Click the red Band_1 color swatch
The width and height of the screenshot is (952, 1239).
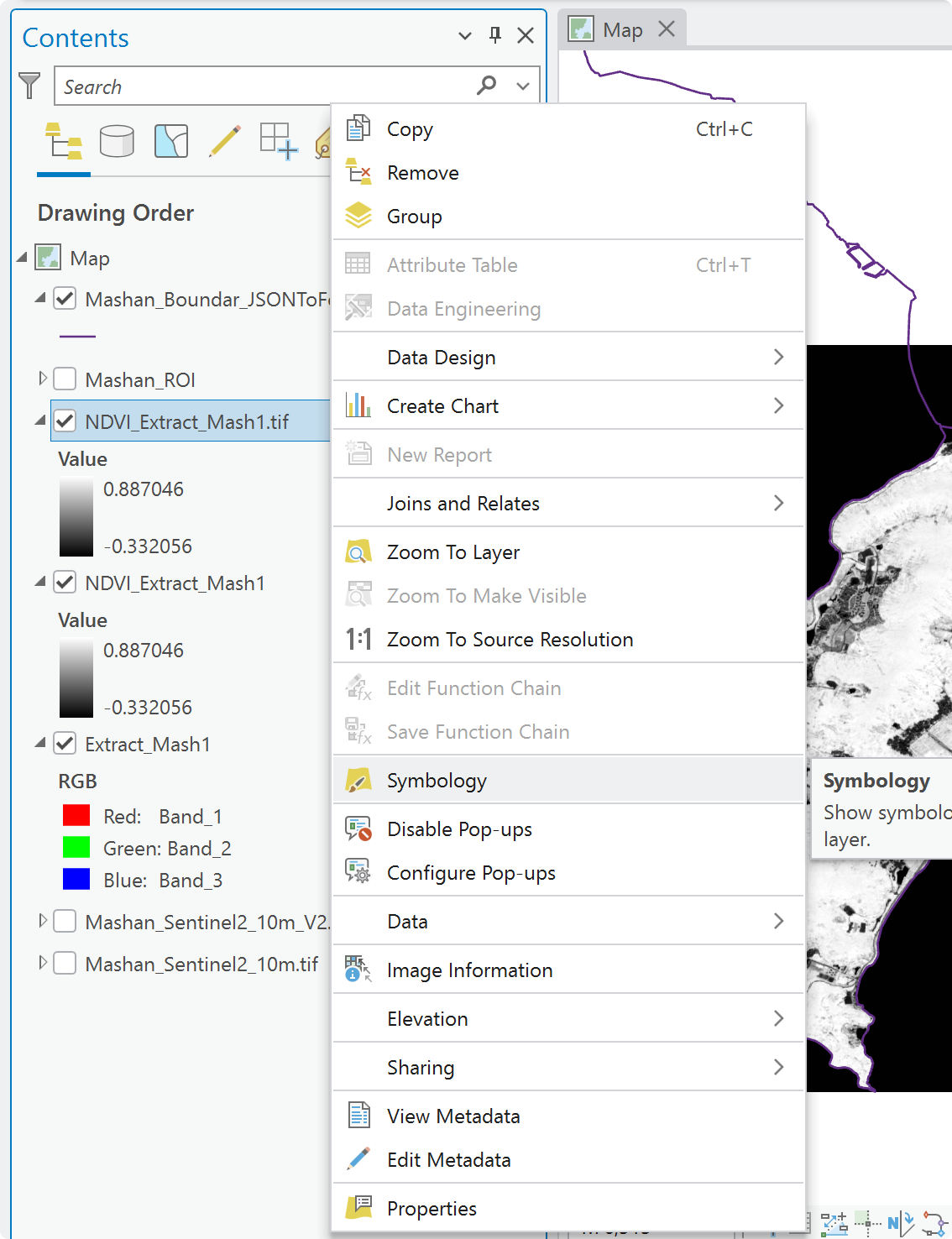click(76, 816)
